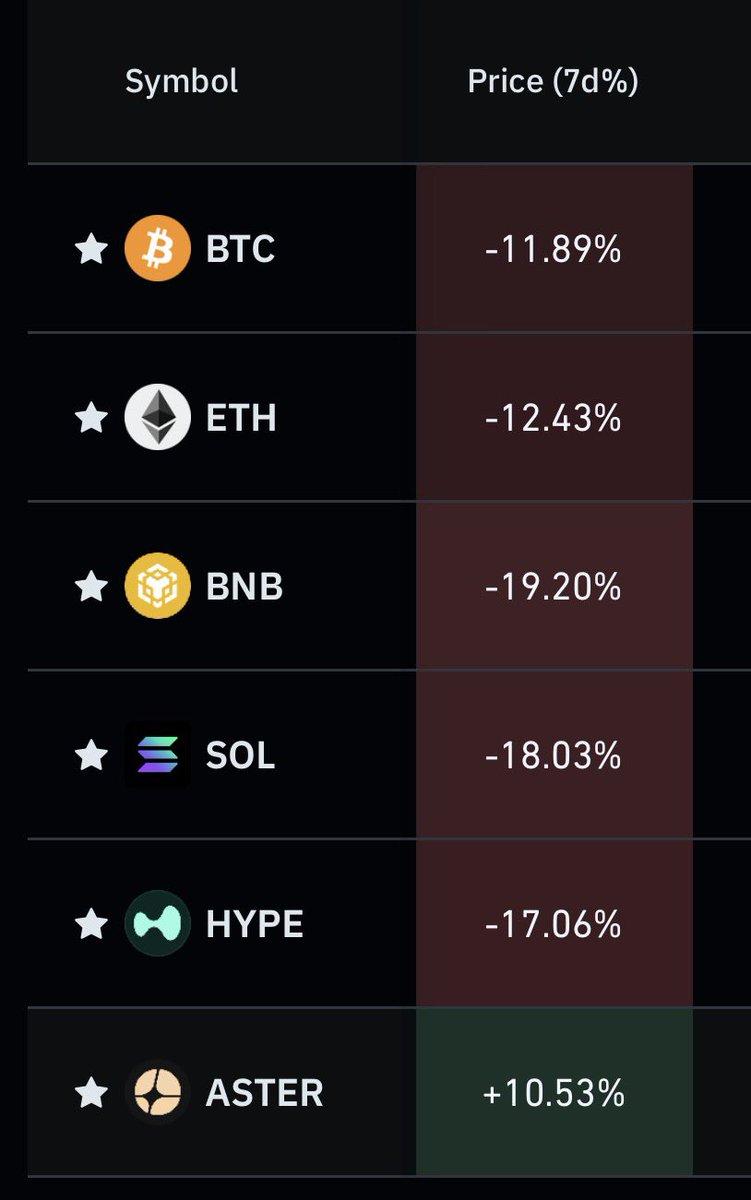Click the ASTER token icon
The height and width of the screenshot is (1200, 751).
point(157,1092)
